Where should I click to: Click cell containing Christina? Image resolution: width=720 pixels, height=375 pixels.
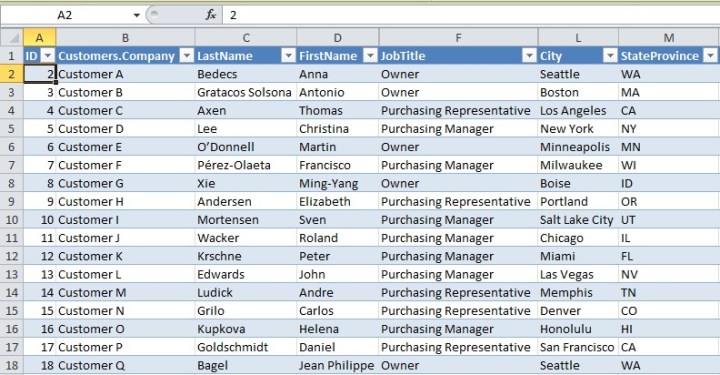coord(338,129)
